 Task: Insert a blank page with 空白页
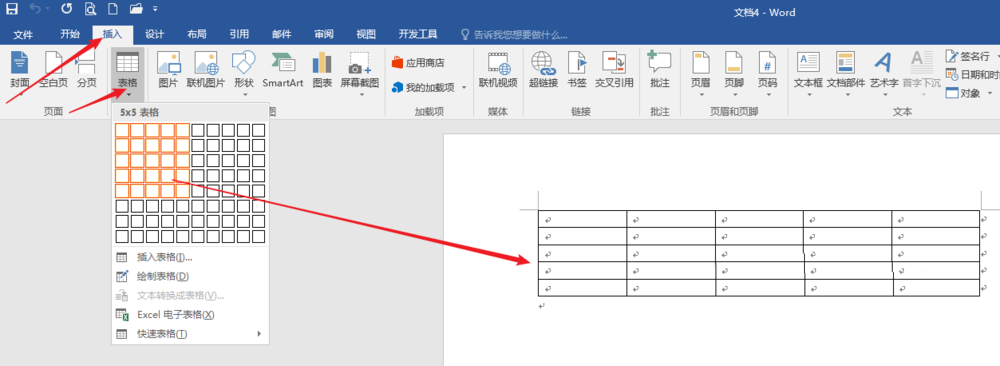pyautogui.click(x=54, y=71)
